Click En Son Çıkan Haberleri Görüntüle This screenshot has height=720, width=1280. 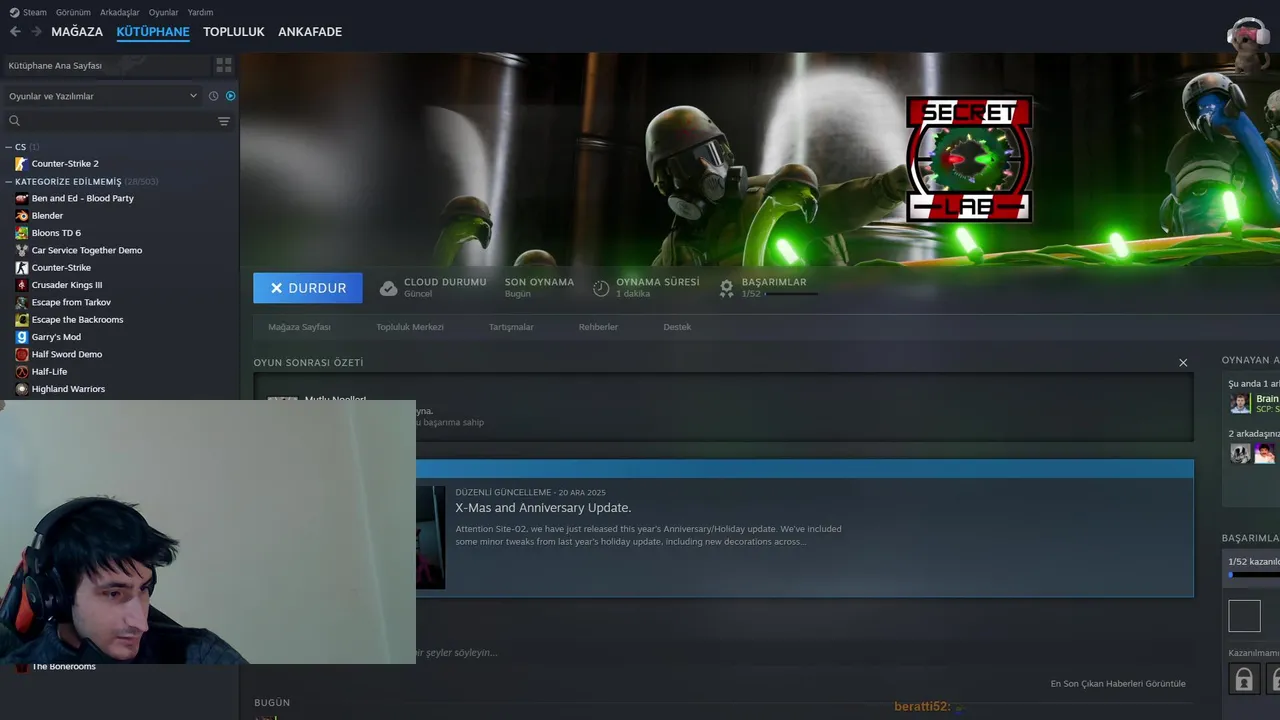tap(1118, 684)
